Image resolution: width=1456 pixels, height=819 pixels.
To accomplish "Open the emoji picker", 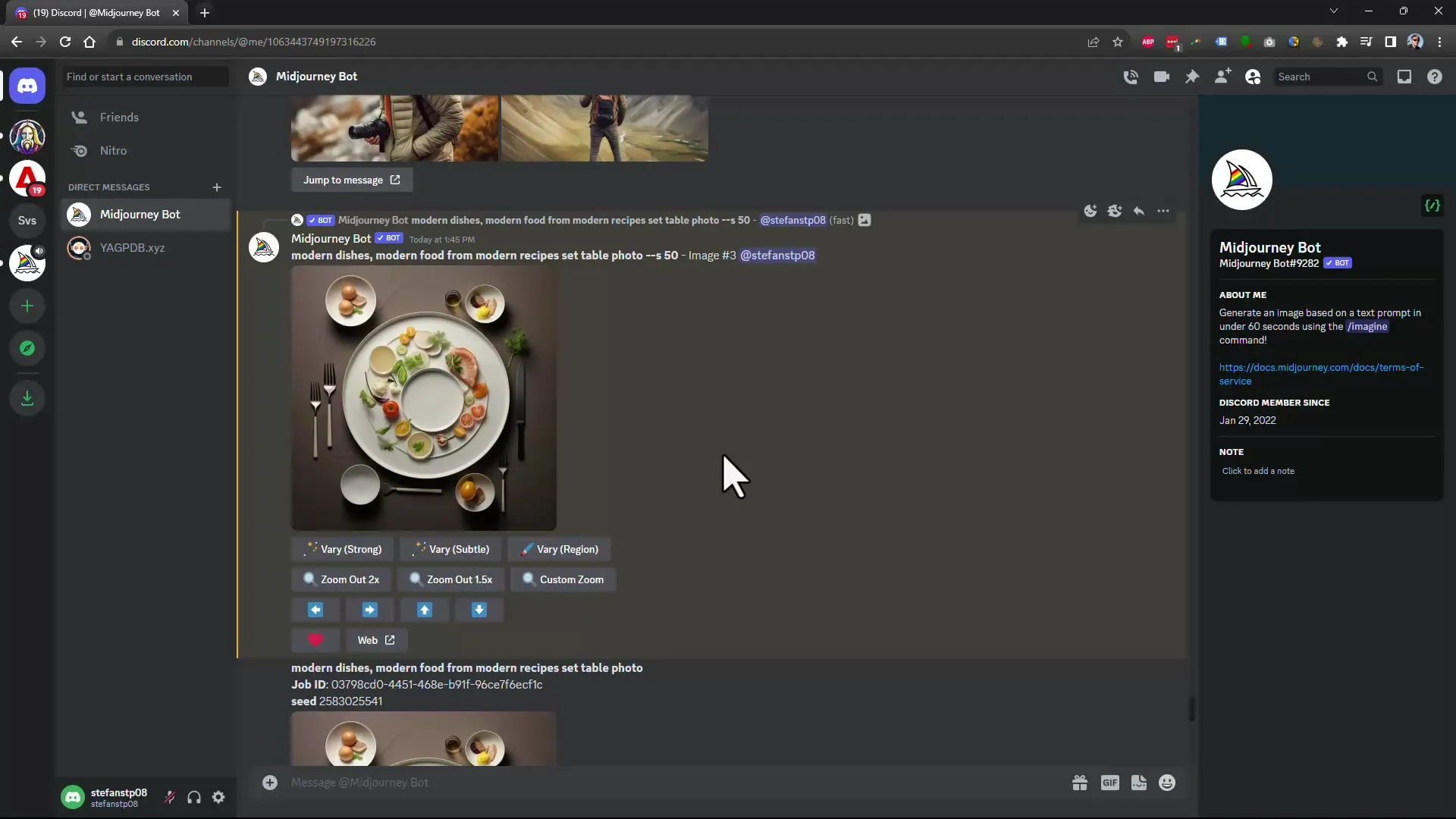I will pos(1167,783).
